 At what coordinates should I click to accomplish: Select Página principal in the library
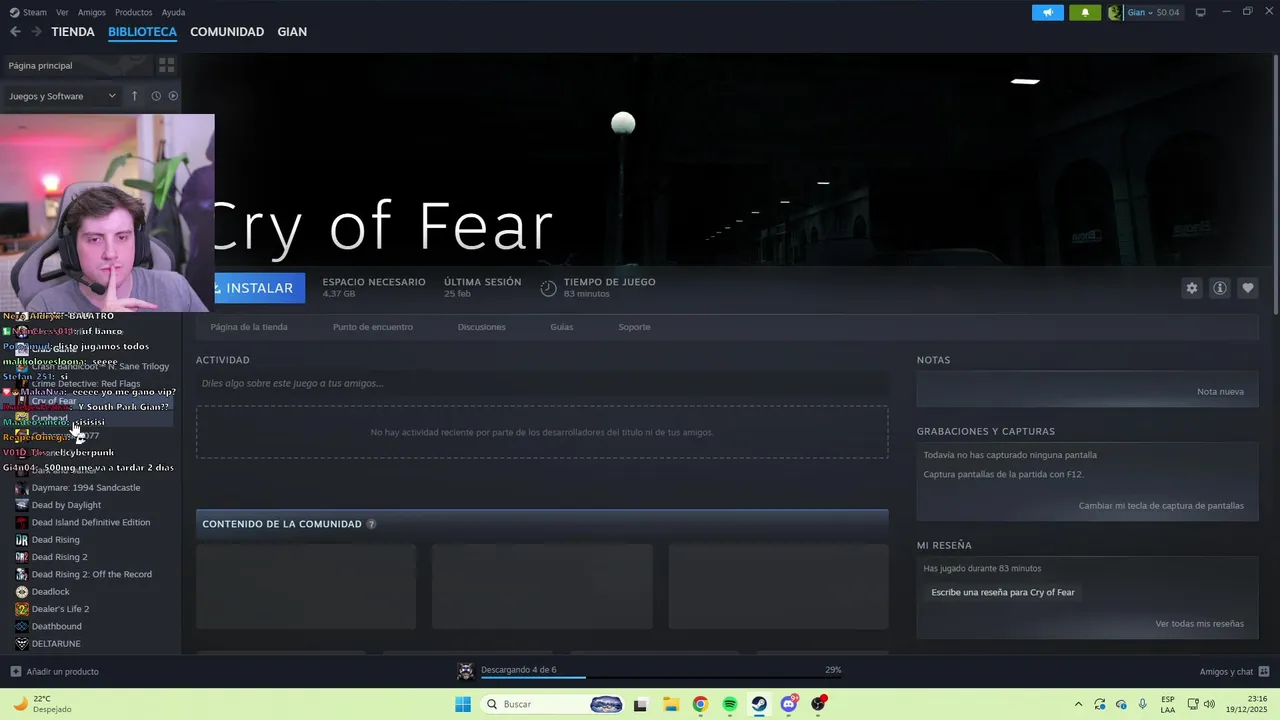pyautogui.click(x=40, y=65)
